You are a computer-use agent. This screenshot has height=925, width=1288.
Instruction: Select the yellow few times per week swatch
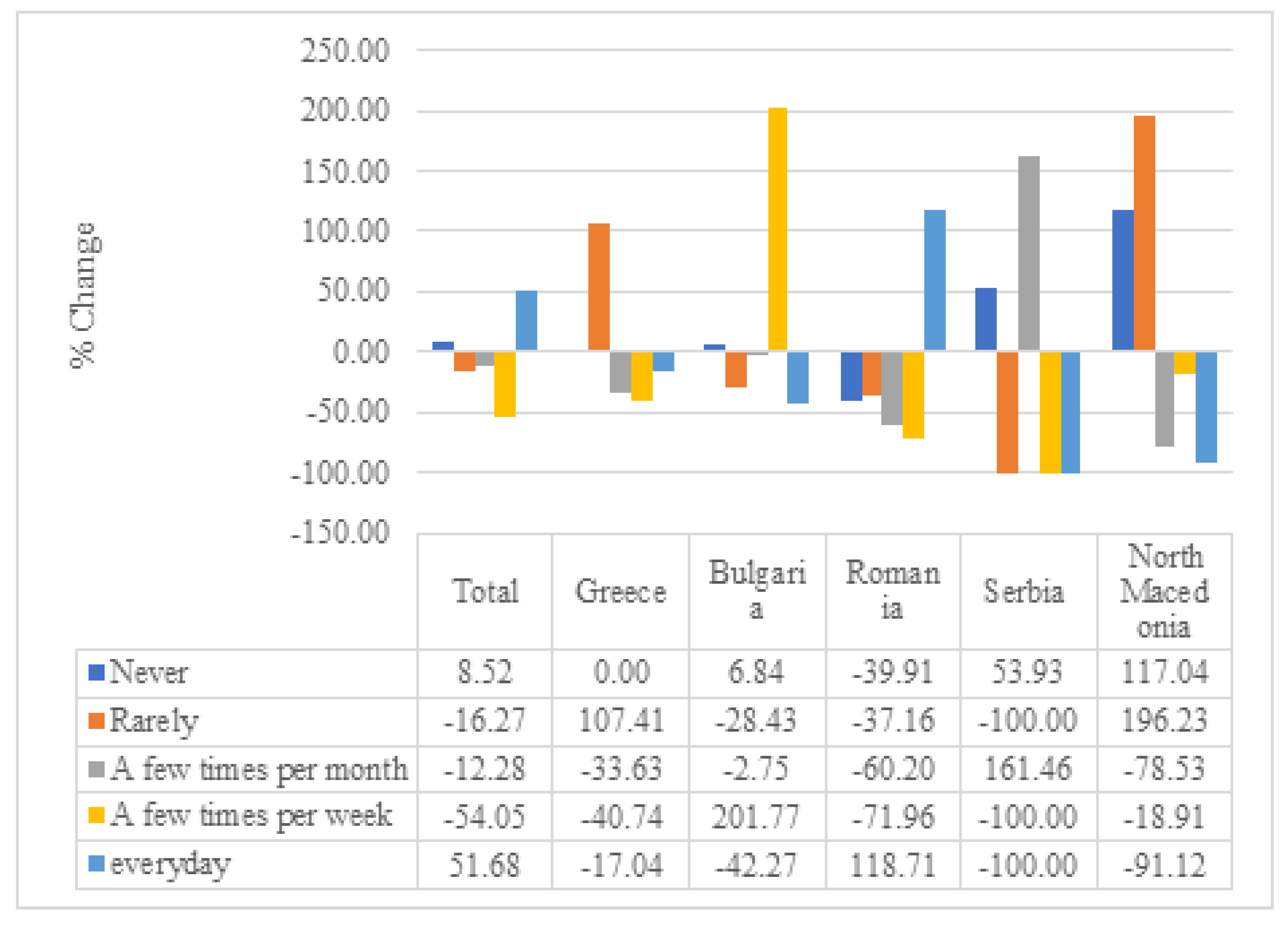coord(97,816)
